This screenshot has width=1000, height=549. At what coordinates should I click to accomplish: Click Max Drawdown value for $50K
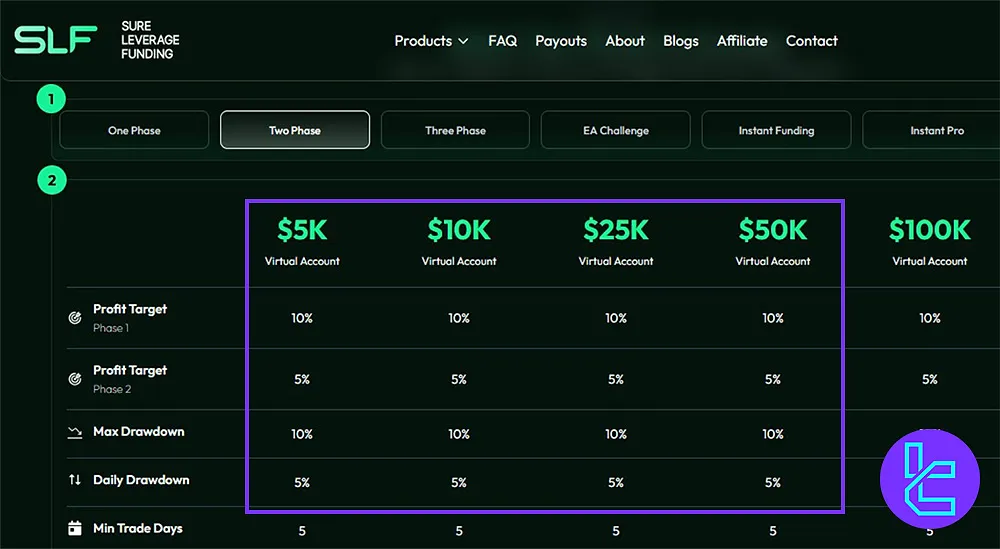click(773, 434)
